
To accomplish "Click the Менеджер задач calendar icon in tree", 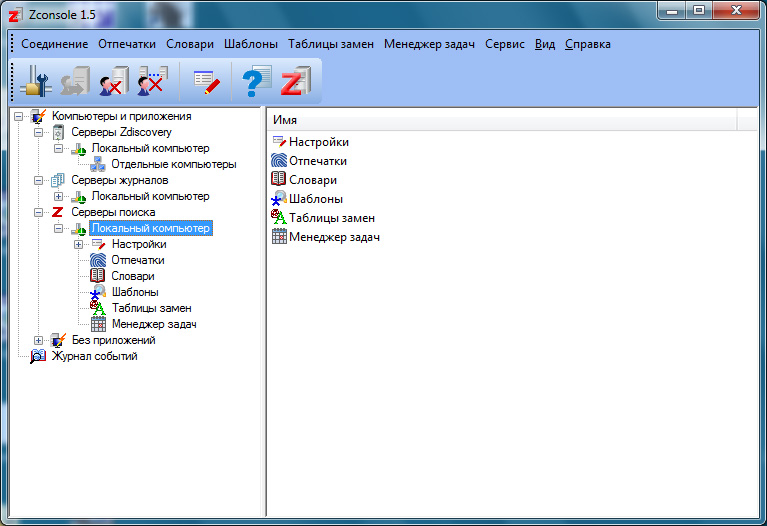I will [98, 324].
